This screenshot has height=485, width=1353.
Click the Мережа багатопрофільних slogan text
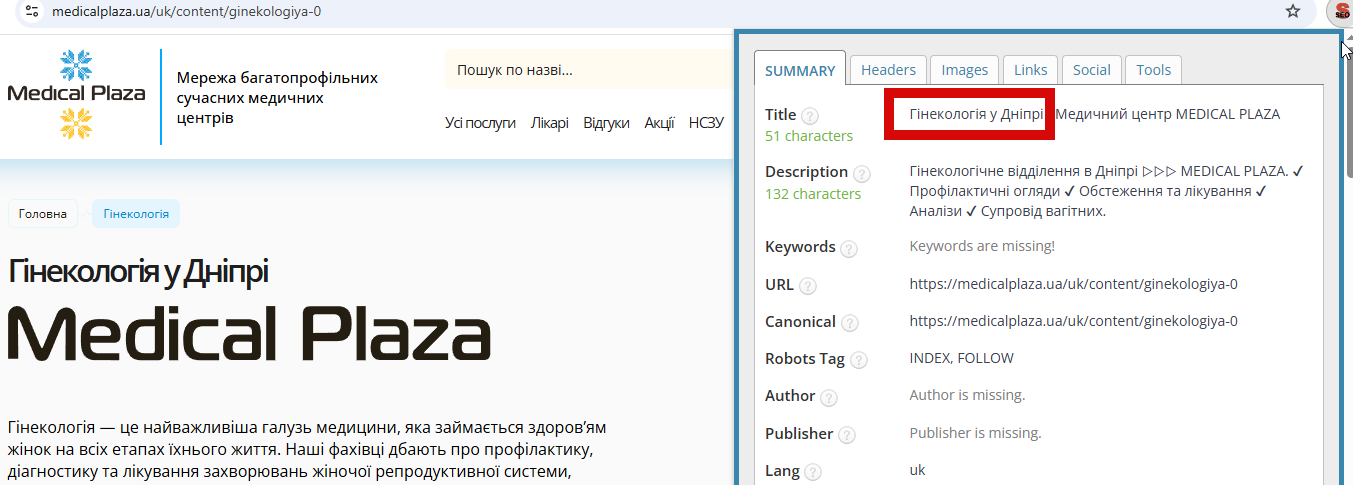277,98
